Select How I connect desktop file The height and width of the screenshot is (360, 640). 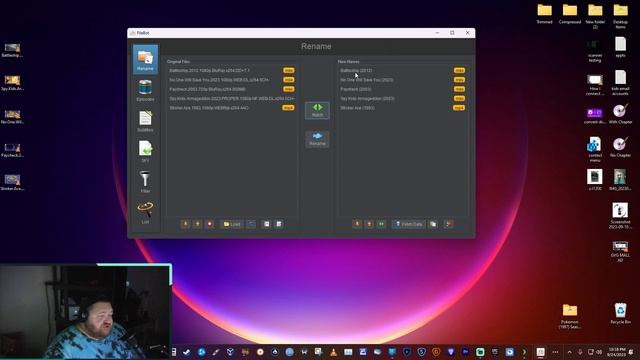pos(595,83)
